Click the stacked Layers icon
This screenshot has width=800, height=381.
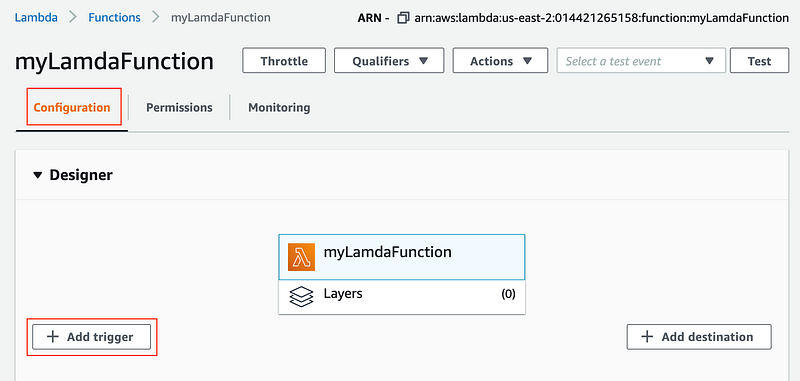click(302, 296)
